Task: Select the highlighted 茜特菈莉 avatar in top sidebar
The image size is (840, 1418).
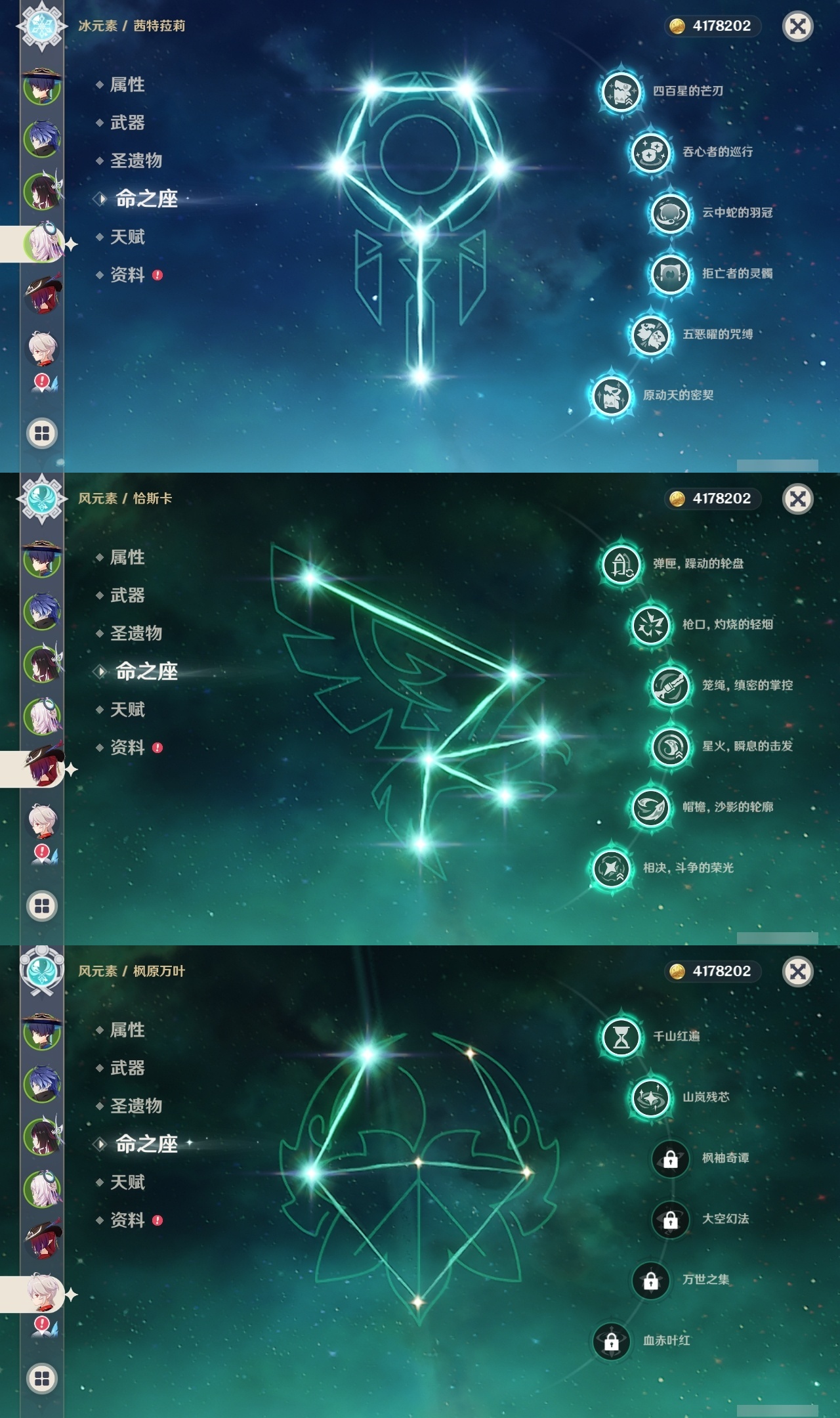Action: 43,244
